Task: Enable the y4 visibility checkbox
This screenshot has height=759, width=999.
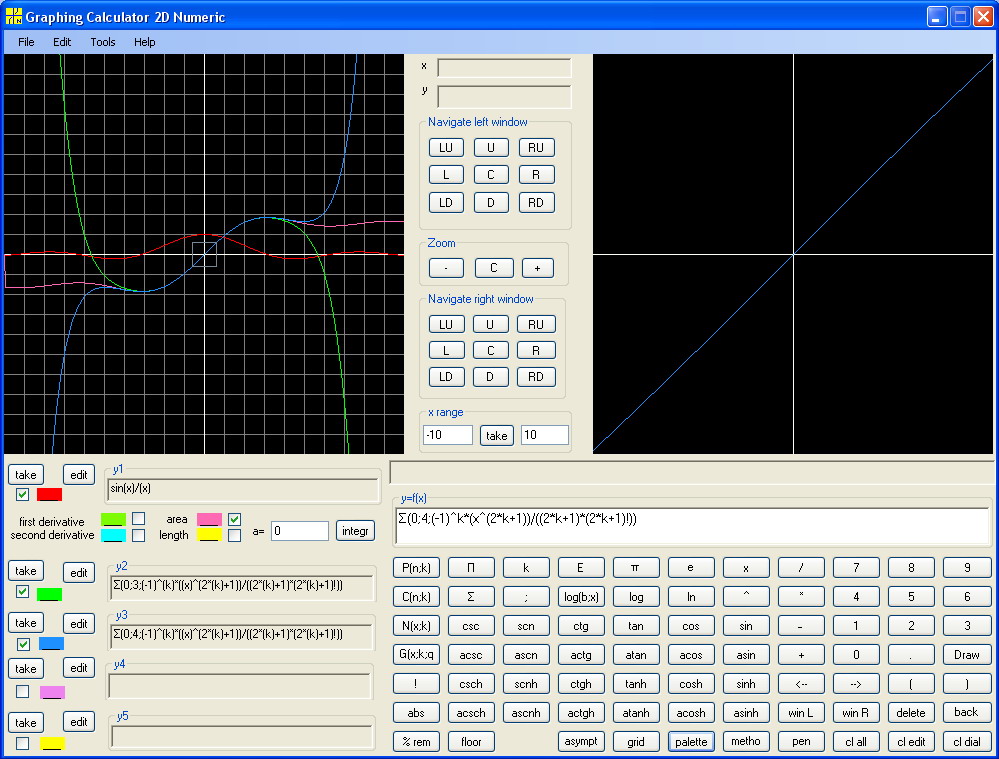Action: tap(22, 691)
